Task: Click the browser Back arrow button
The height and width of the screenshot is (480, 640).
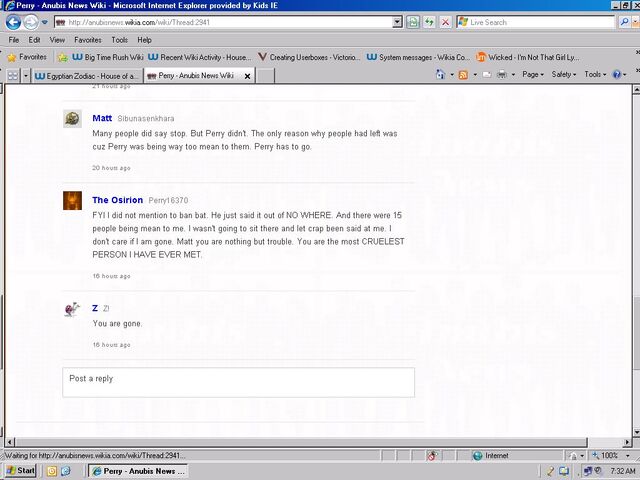Action: click(x=13, y=22)
